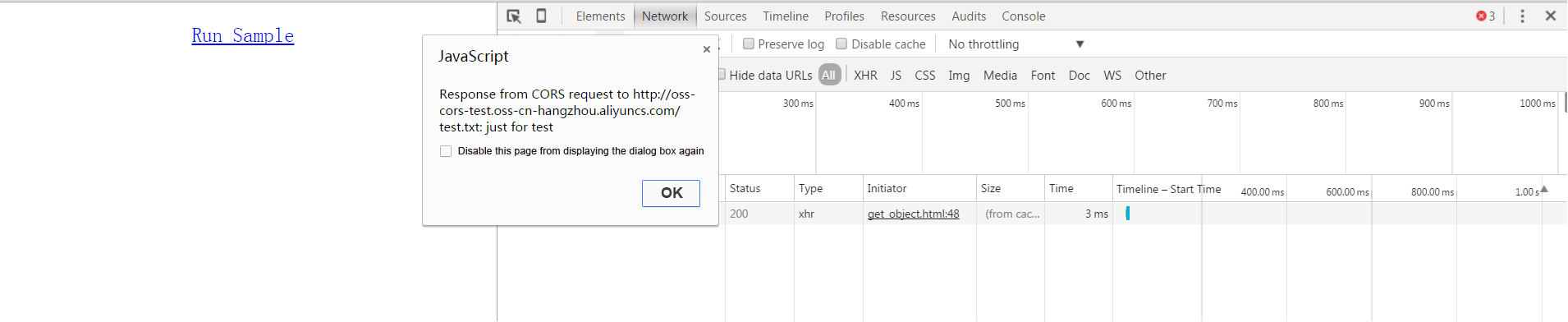The image size is (1568, 322).
Task: Click the Timeline – Start Time column header
Action: (x=1168, y=189)
